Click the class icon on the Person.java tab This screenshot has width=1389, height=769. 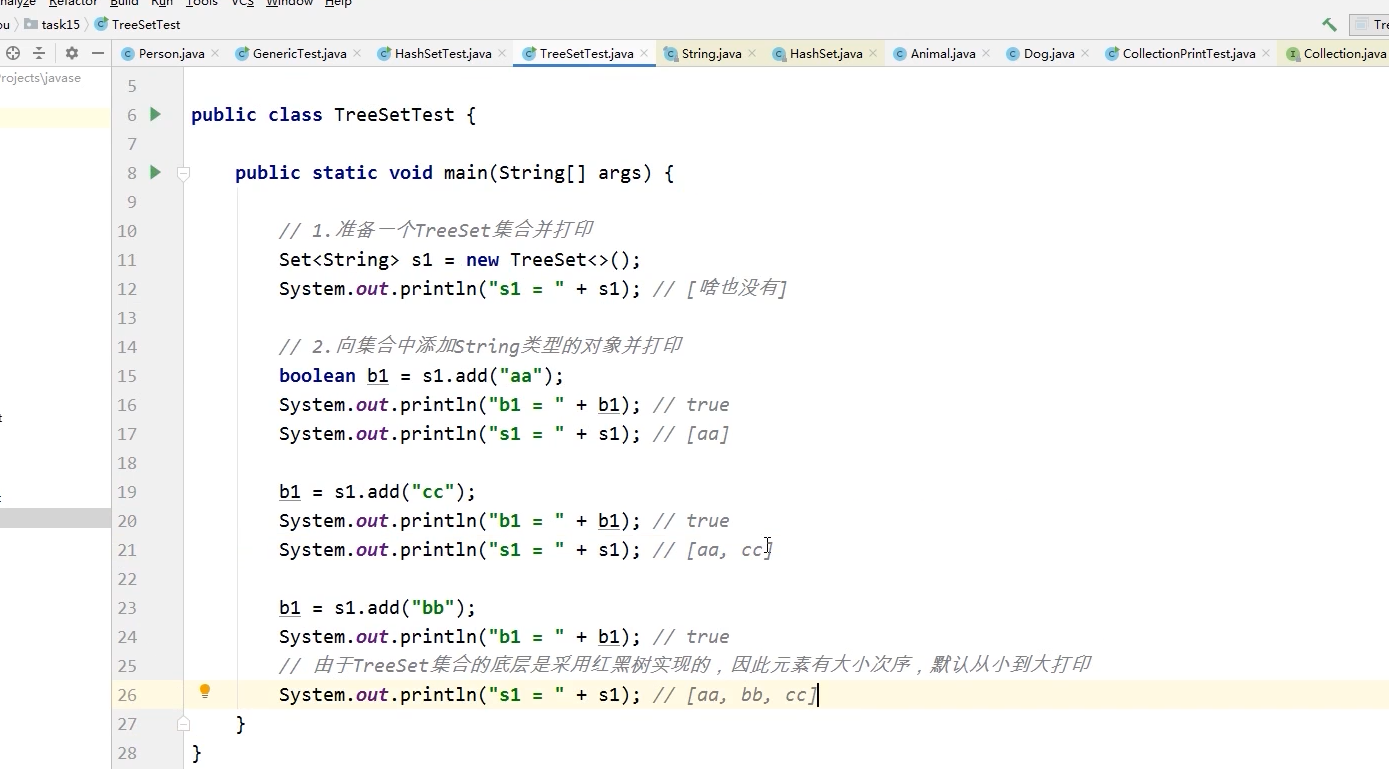127,54
